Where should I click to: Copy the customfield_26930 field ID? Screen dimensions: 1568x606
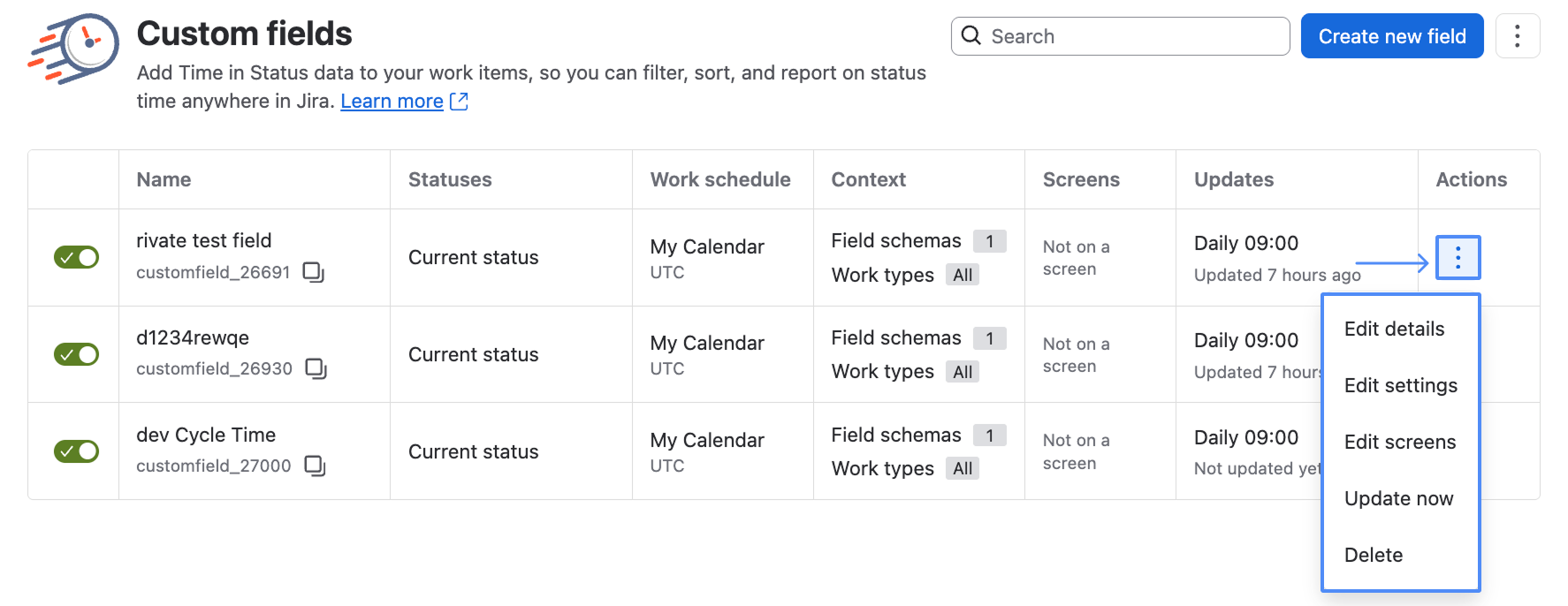[316, 368]
